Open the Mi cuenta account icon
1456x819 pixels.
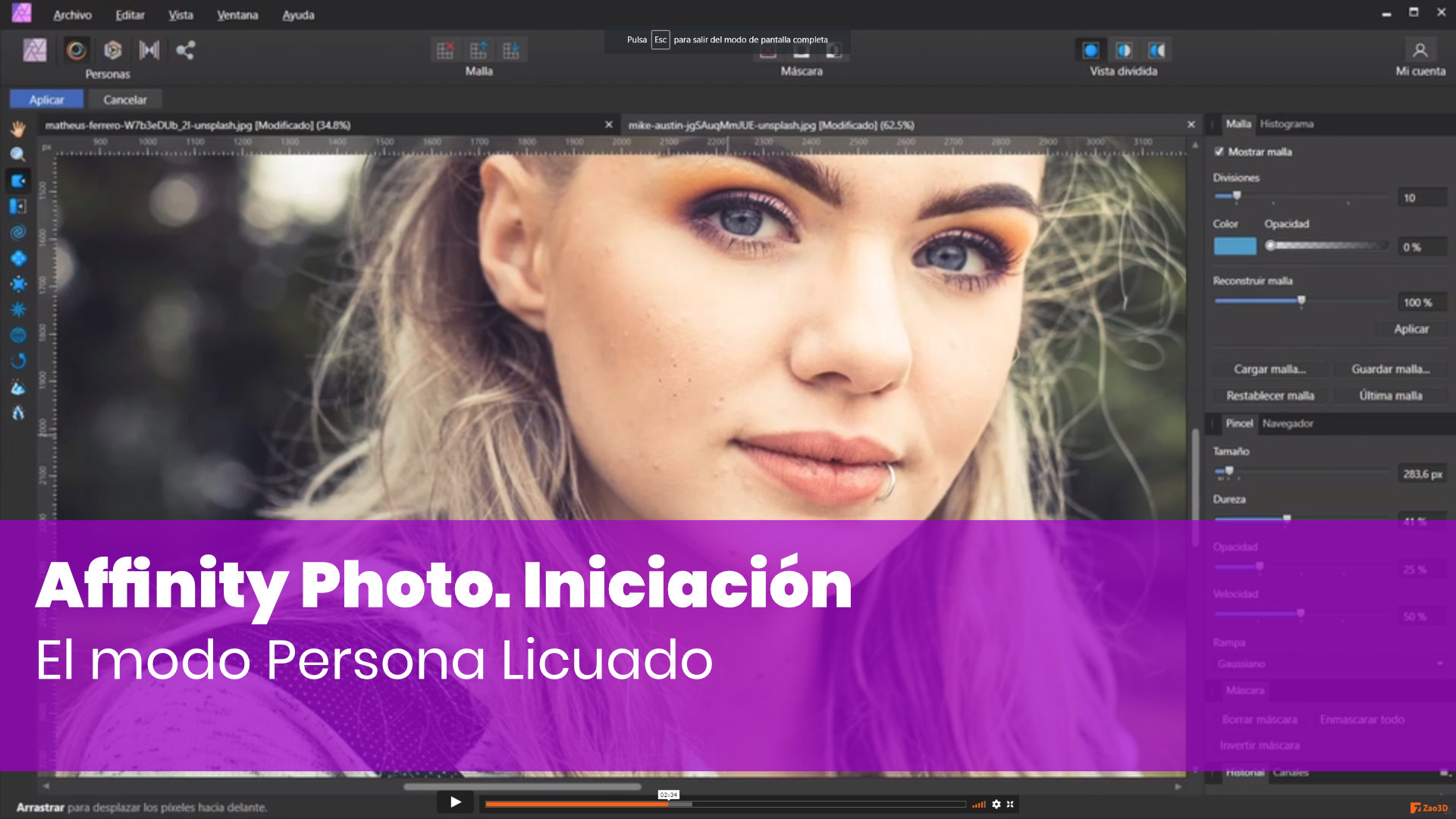1420,50
